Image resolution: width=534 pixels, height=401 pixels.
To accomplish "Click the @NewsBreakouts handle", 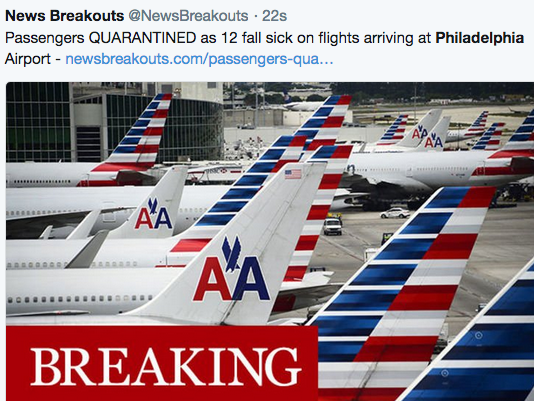I will pos(188,16).
